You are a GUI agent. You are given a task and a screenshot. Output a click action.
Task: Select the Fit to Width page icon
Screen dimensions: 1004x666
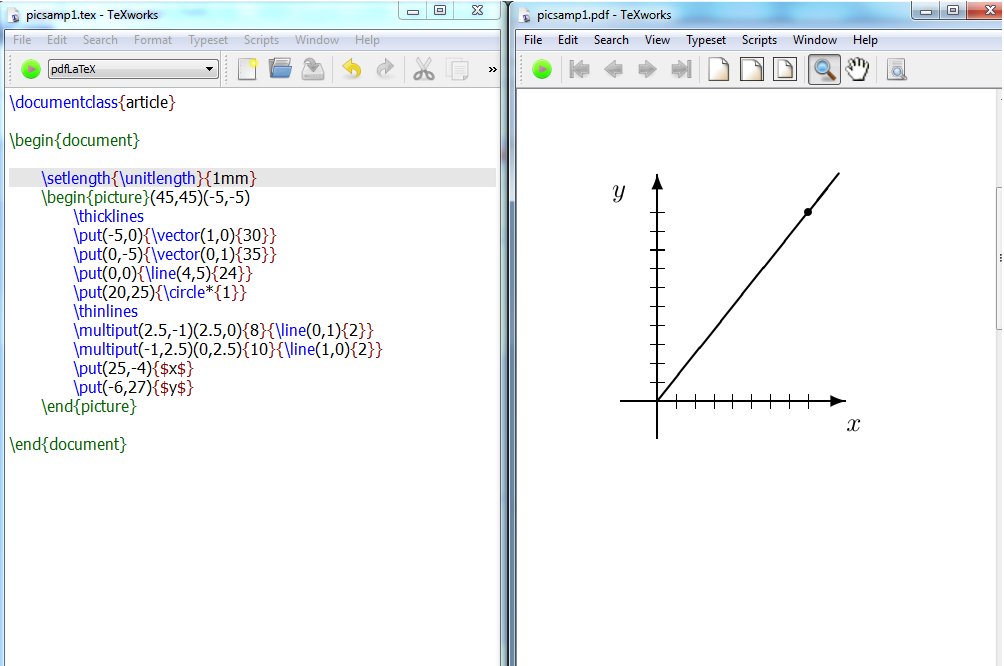[x=752, y=69]
